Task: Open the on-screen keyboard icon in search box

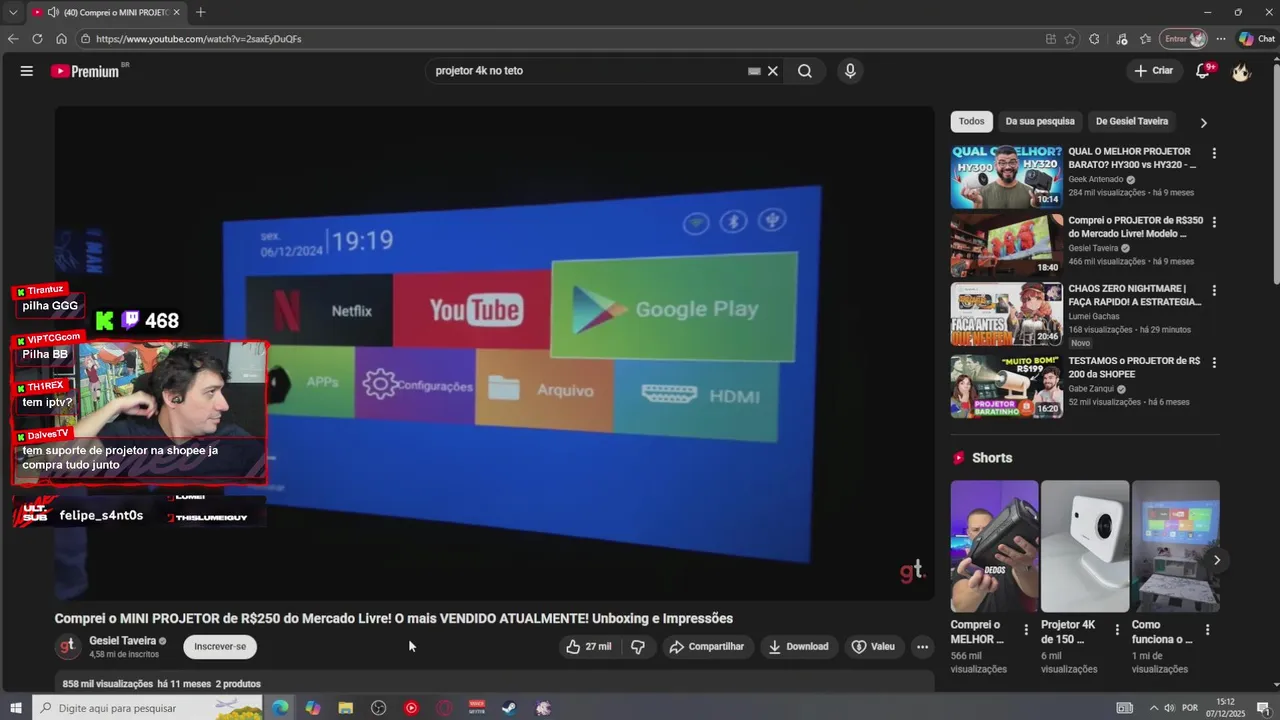Action: tap(754, 71)
